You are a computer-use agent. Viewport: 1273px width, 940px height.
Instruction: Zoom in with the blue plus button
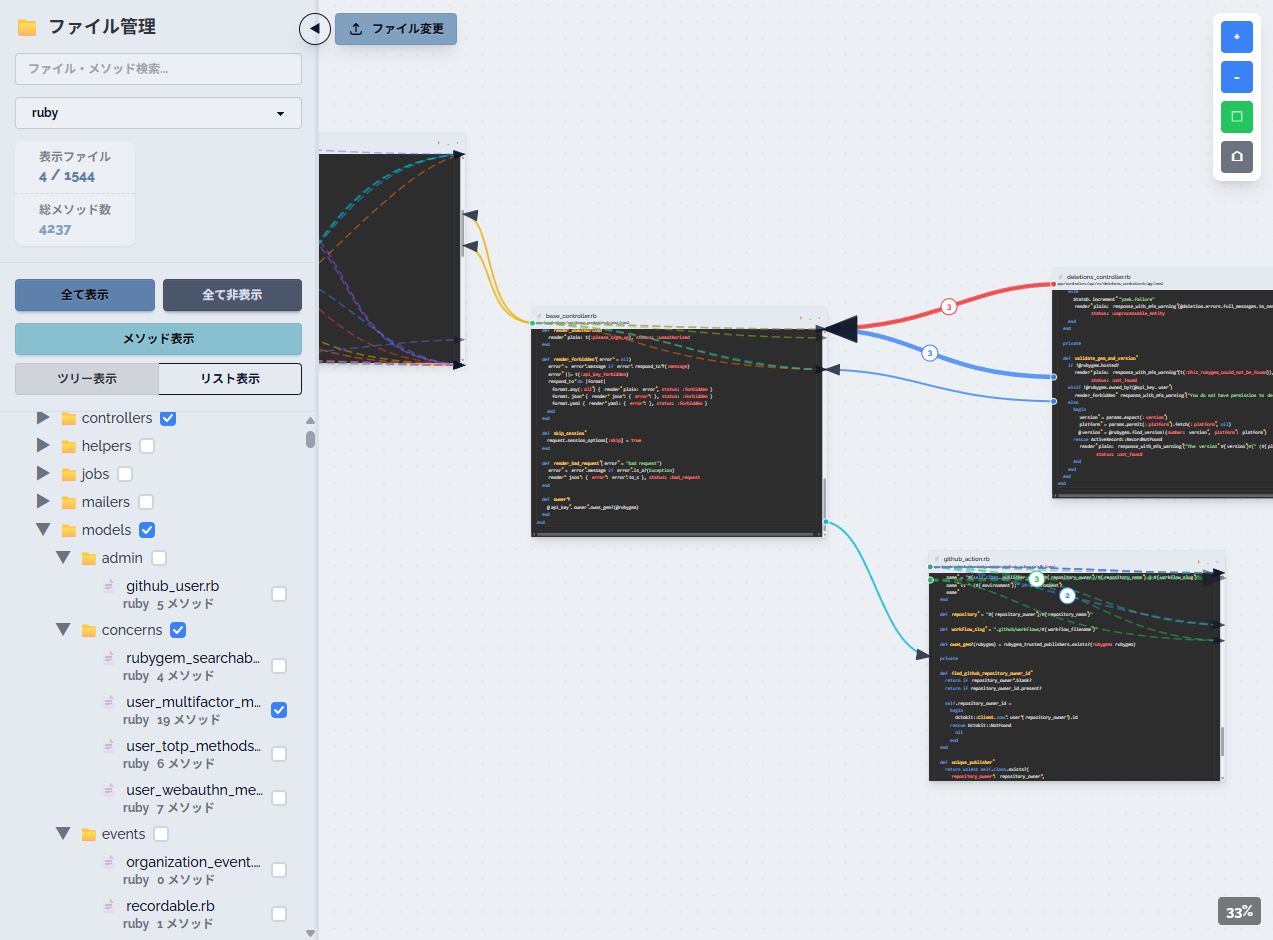1237,37
